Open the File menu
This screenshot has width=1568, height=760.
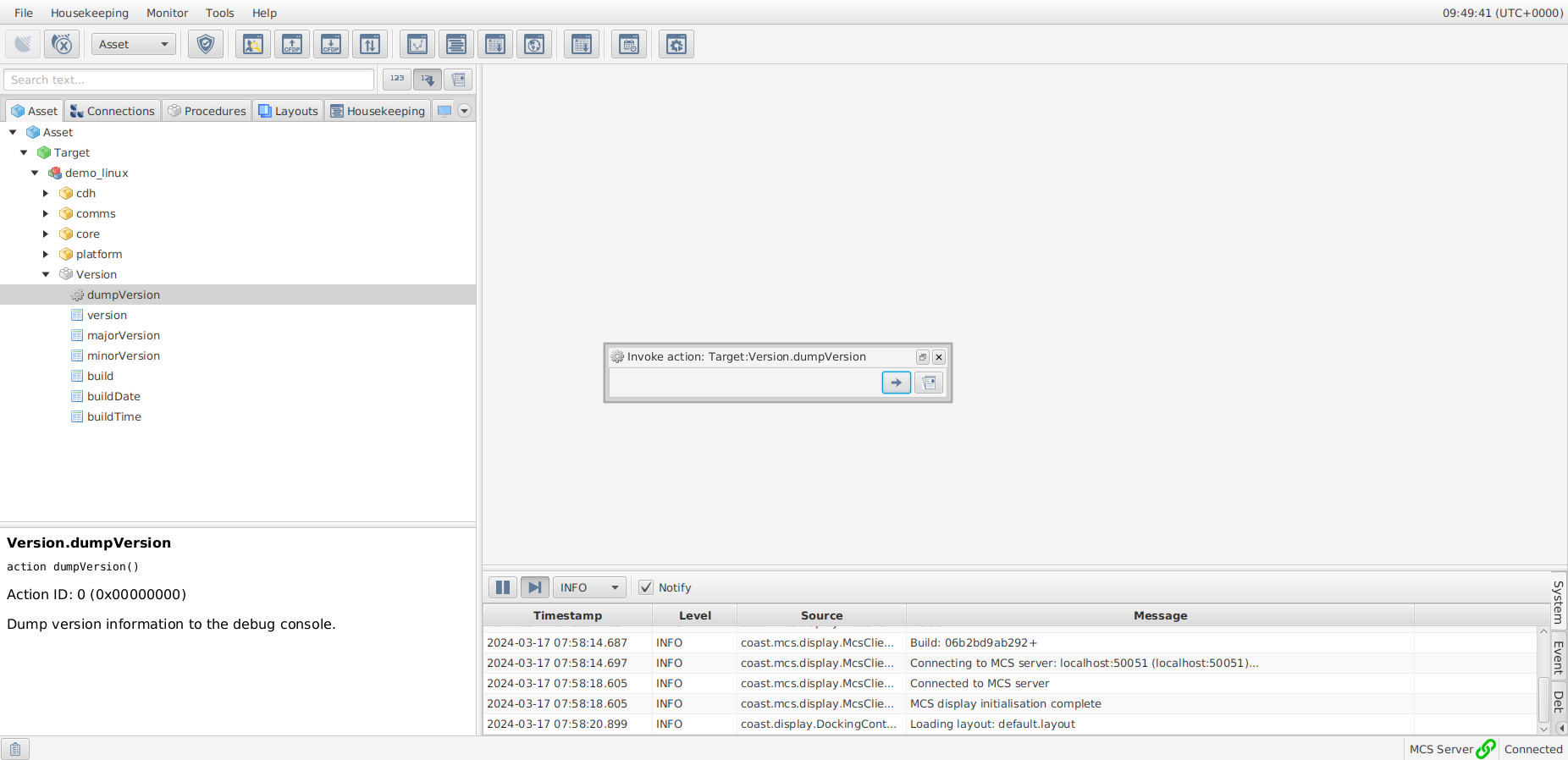click(x=24, y=13)
